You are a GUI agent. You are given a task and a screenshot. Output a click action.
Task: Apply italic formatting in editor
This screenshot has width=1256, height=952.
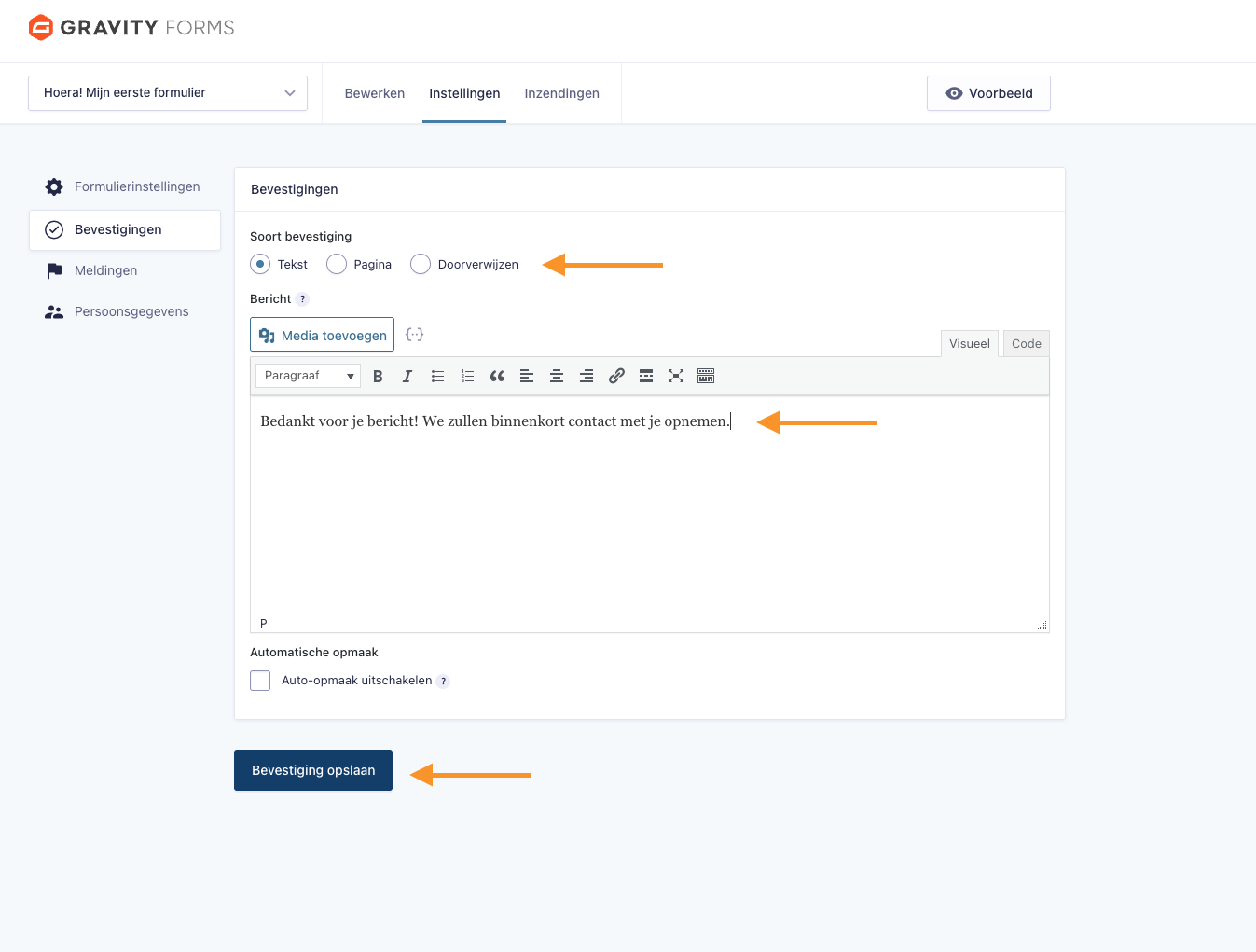coord(407,376)
